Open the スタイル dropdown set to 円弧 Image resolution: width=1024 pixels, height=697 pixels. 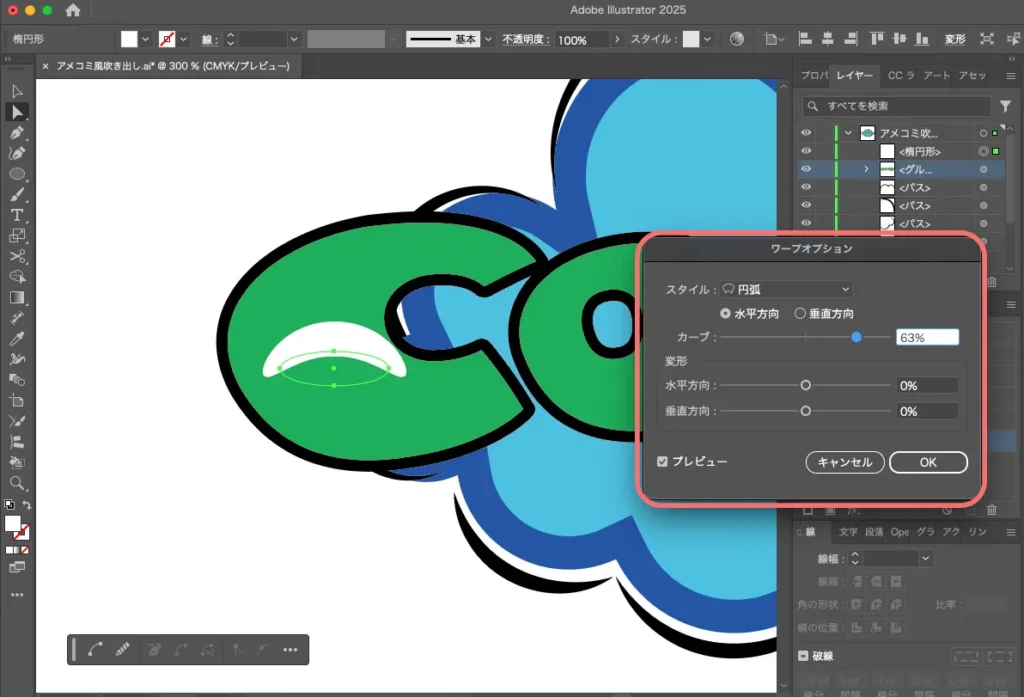[x=787, y=289]
